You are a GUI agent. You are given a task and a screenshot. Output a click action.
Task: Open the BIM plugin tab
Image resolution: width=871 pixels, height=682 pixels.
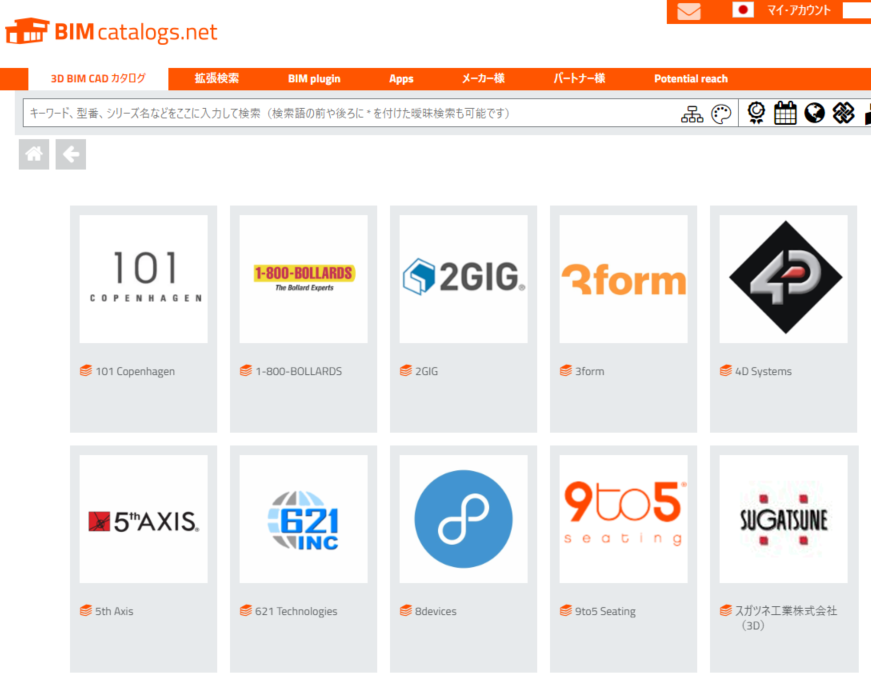point(314,79)
